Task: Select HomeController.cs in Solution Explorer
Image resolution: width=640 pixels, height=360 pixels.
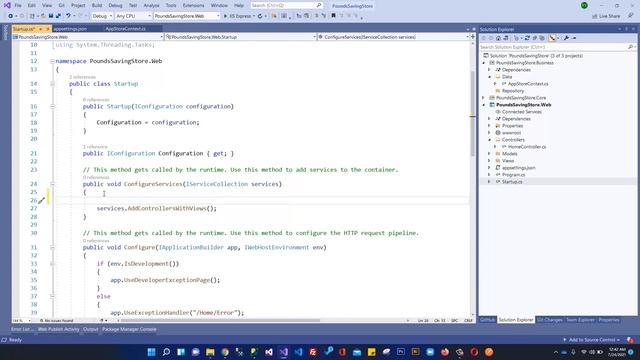Action: [x=527, y=147]
